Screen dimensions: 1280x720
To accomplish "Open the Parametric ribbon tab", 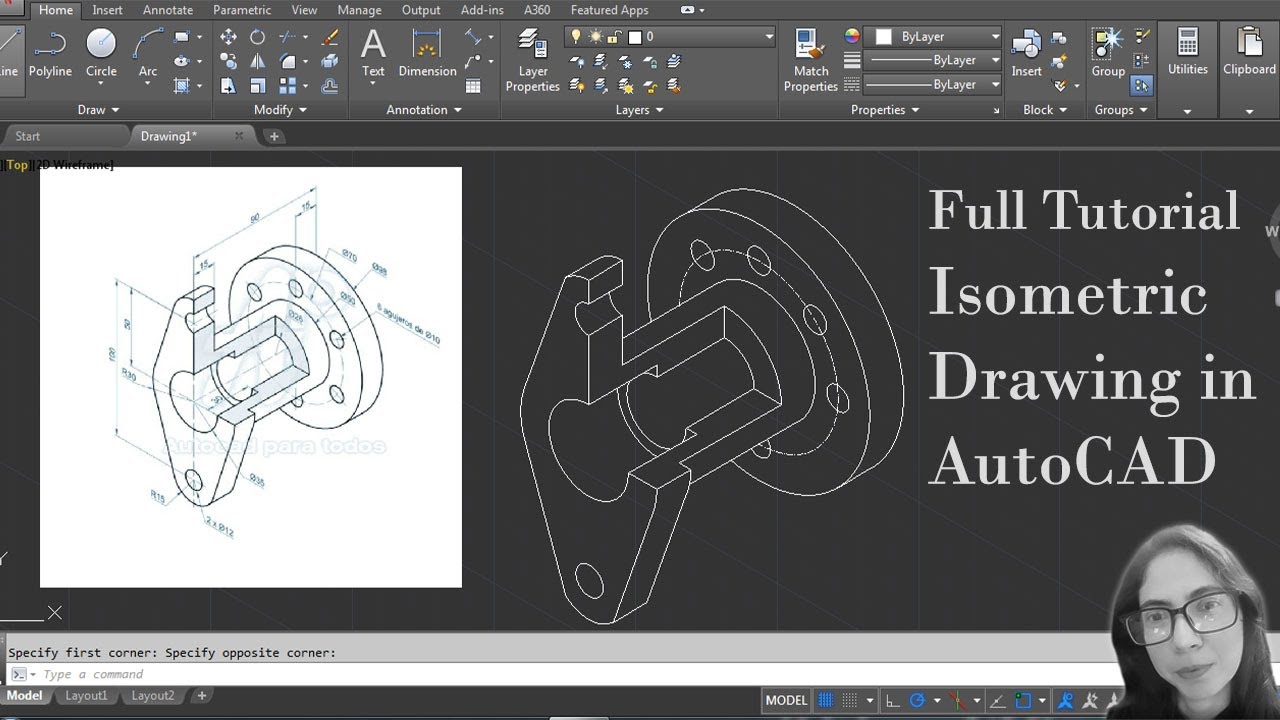I will tap(242, 10).
